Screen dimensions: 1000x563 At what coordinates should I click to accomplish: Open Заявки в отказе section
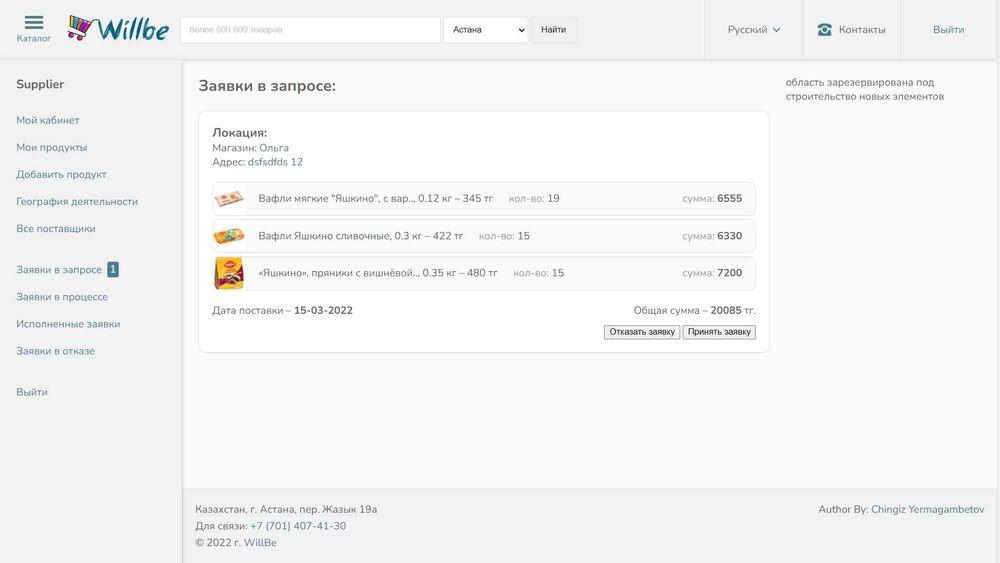pyautogui.click(x=55, y=351)
